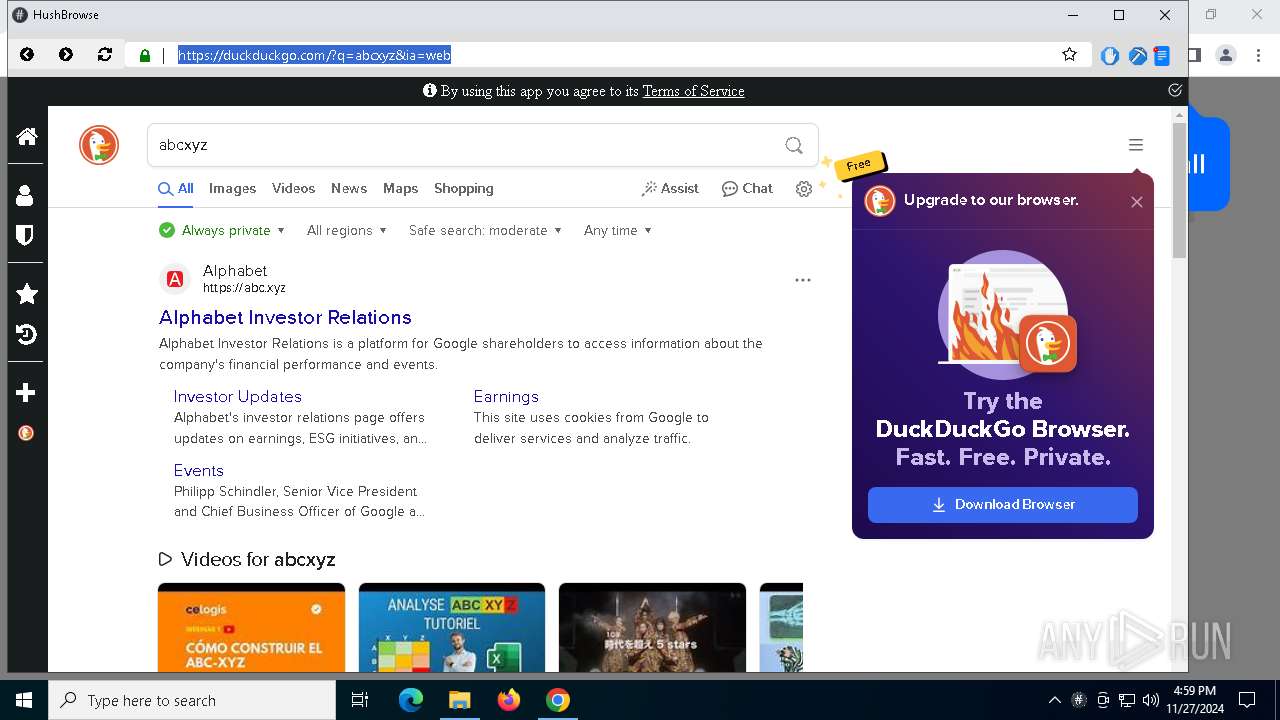
Task: Close the Upgrade browser popup
Action: 1137,202
